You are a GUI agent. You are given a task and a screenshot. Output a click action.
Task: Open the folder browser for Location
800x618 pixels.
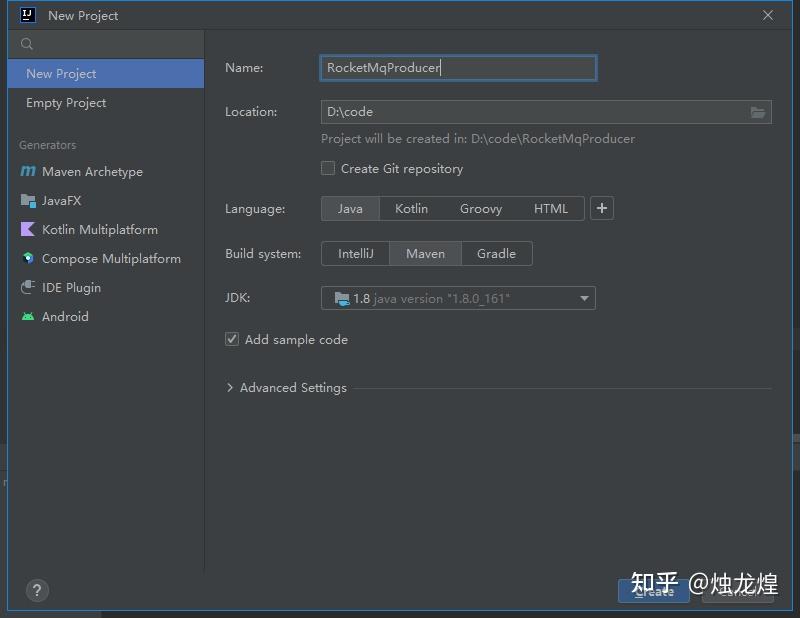[x=758, y=112]
